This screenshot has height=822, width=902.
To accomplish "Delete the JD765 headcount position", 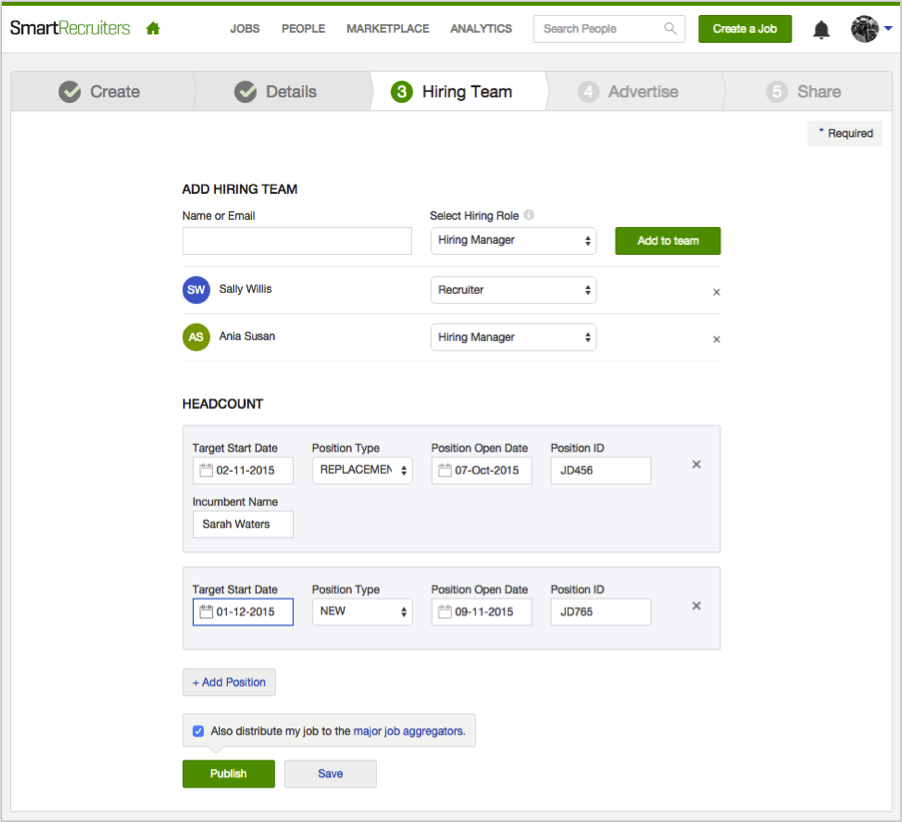I will click(x=697, y=606).
